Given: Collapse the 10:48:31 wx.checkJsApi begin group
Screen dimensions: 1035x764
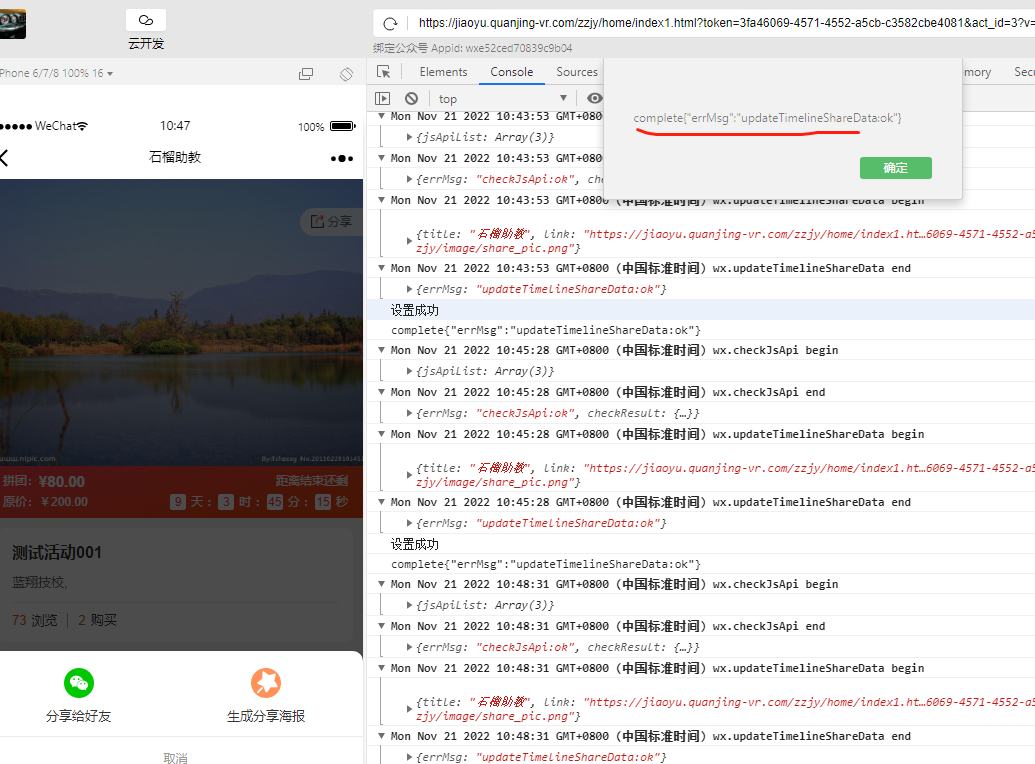Looking at the screenshot, I should (x=381, y=584).
